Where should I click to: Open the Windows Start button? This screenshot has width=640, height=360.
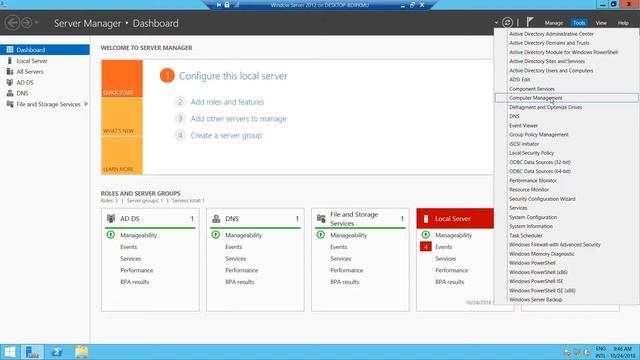(9, 352)
